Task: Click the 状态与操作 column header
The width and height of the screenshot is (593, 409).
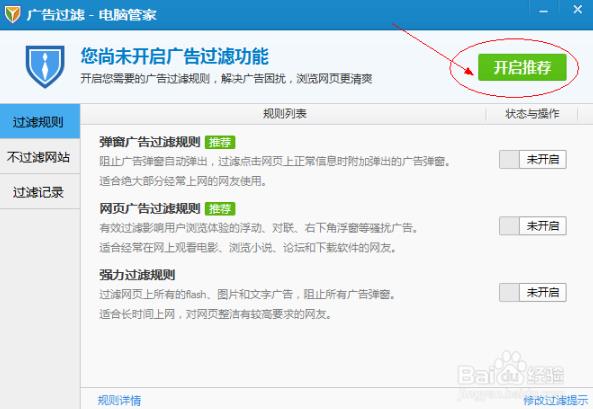Action: click(x=532, y=114)
